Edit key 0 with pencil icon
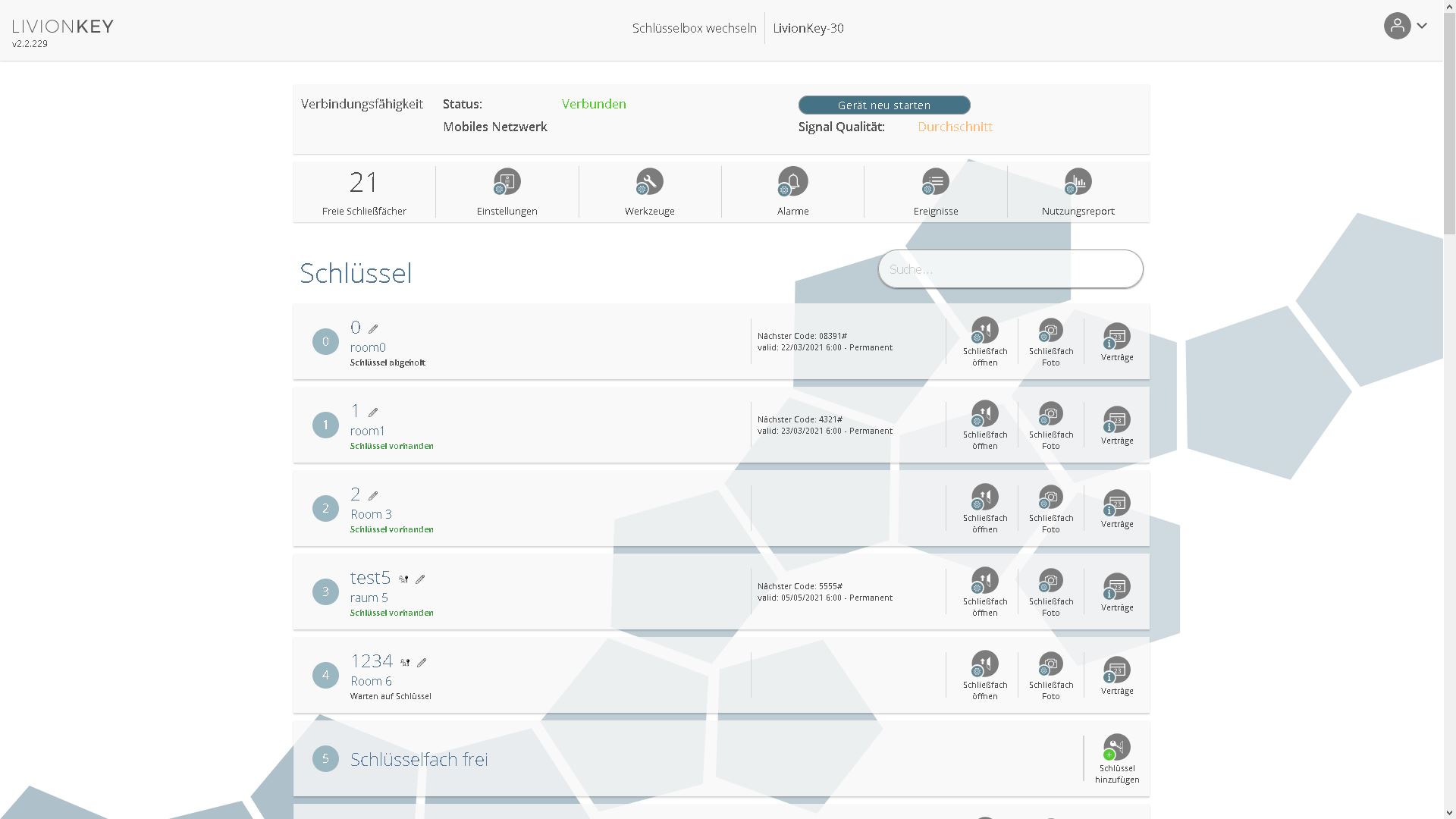This screenshot has width=1456, height=819. pos(373,328)
